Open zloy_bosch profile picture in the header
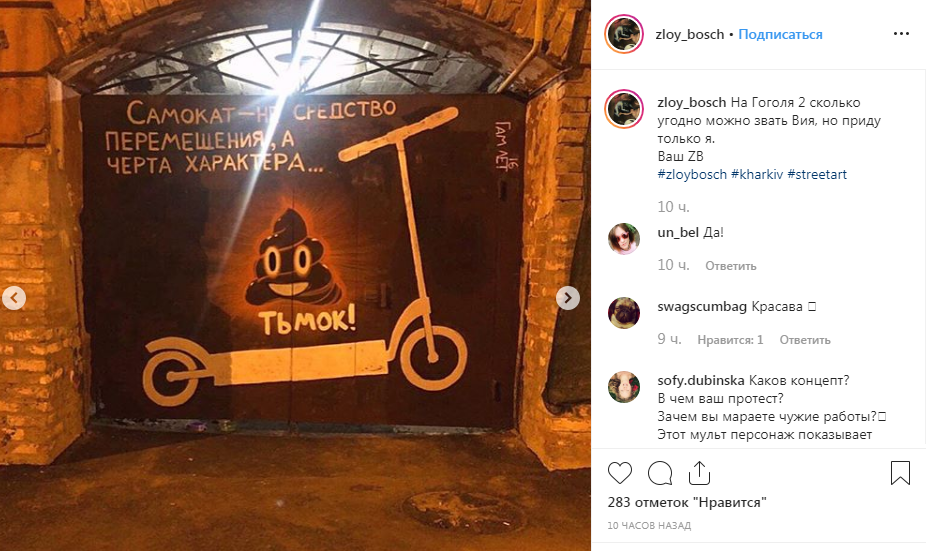Image resolution: width=926 pixels, height=551 pixels. [624, 34]
